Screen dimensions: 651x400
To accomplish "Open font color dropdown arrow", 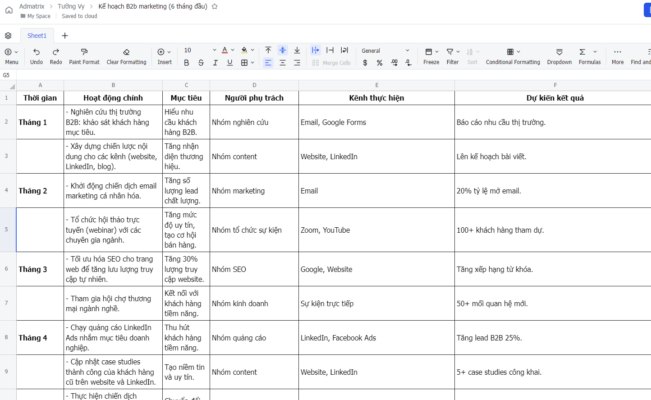I will [232, 51].
